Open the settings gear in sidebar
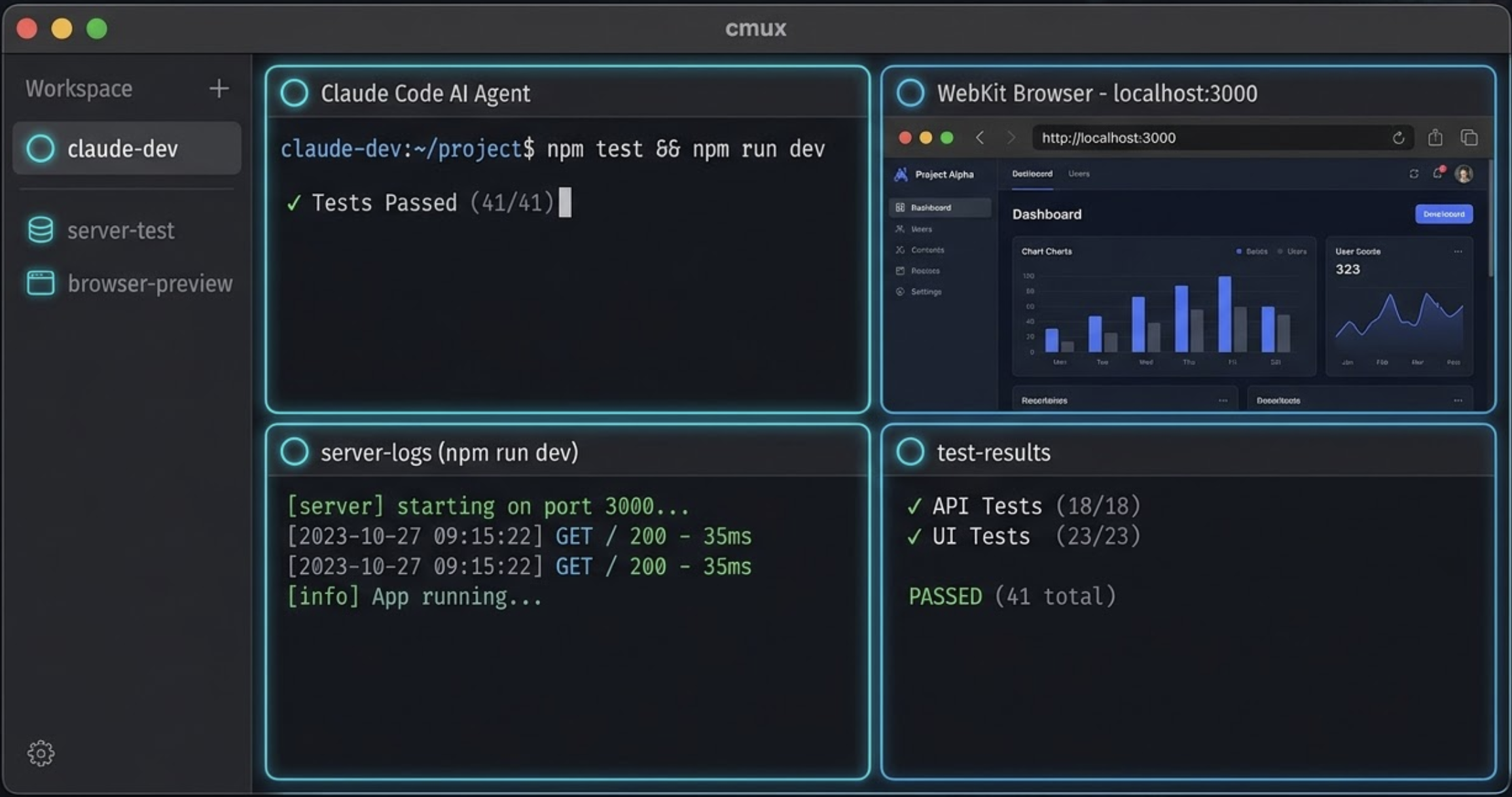Viewport: 1512px width, 797px height. click(41, 753)
